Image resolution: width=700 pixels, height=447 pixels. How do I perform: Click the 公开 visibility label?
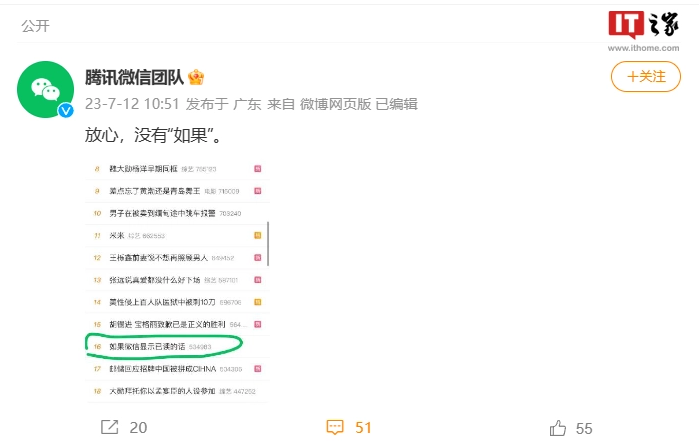click(x=35, y=26)
